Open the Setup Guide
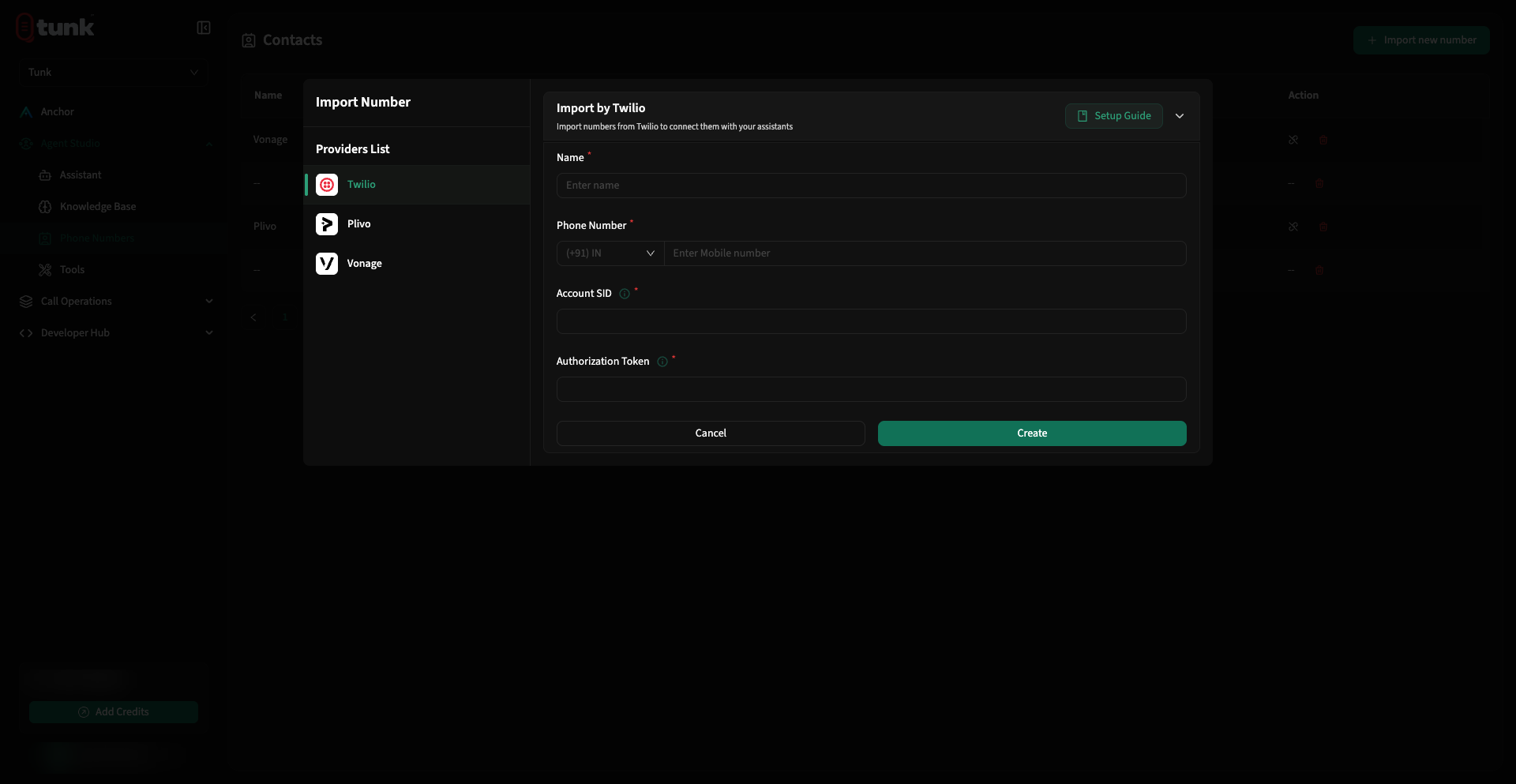1516x784 pixels. click(x=1113, y=116)
